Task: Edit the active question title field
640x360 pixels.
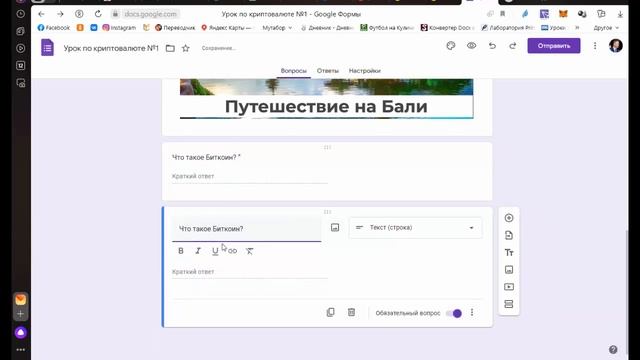Action: (247, 229)
